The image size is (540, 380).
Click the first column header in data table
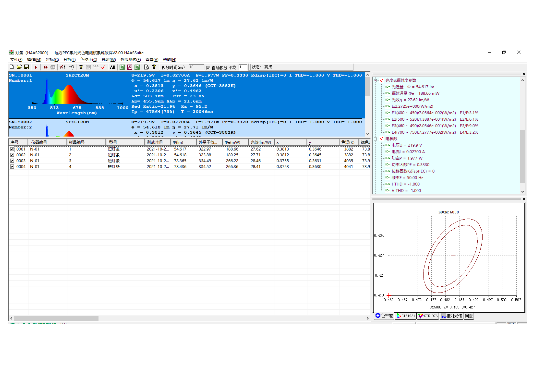coord(19,142)
